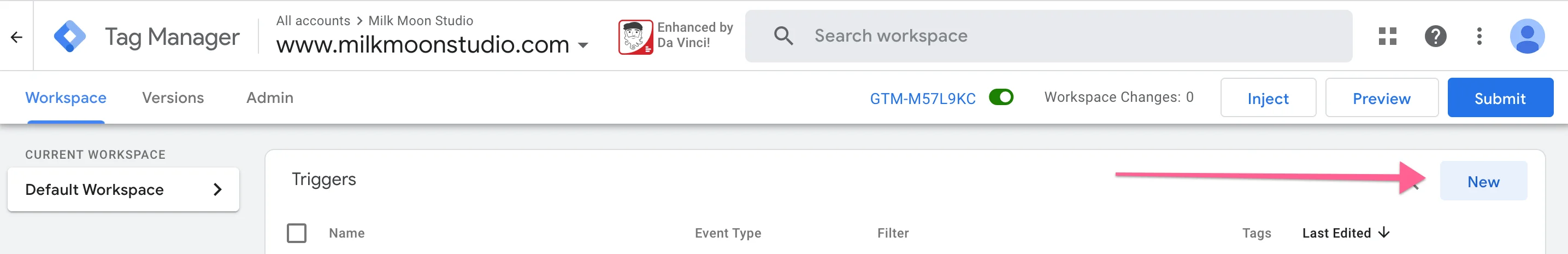This screenshot has width=1568, height=254.
Task: Click the Da Vinci extension icon
Action: [x=635, y=37]
